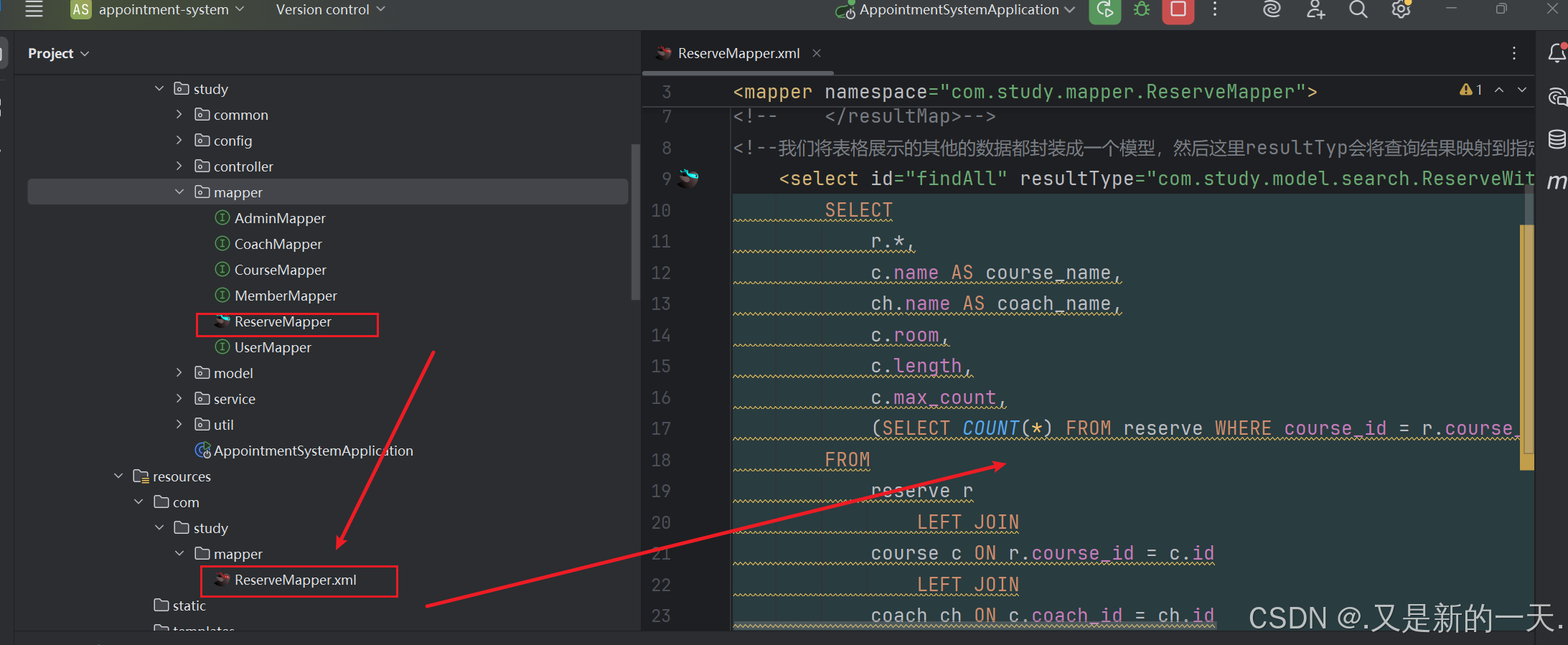1568x645 pixels.
Task: Go to previous highlighted problem
Action: click(x=1499, y=90)
